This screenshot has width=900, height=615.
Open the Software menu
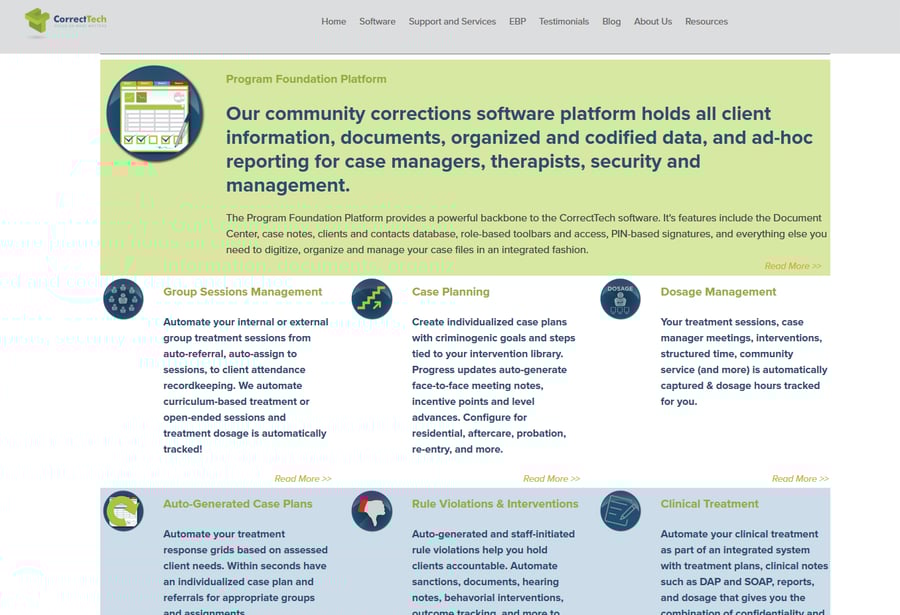377,21
